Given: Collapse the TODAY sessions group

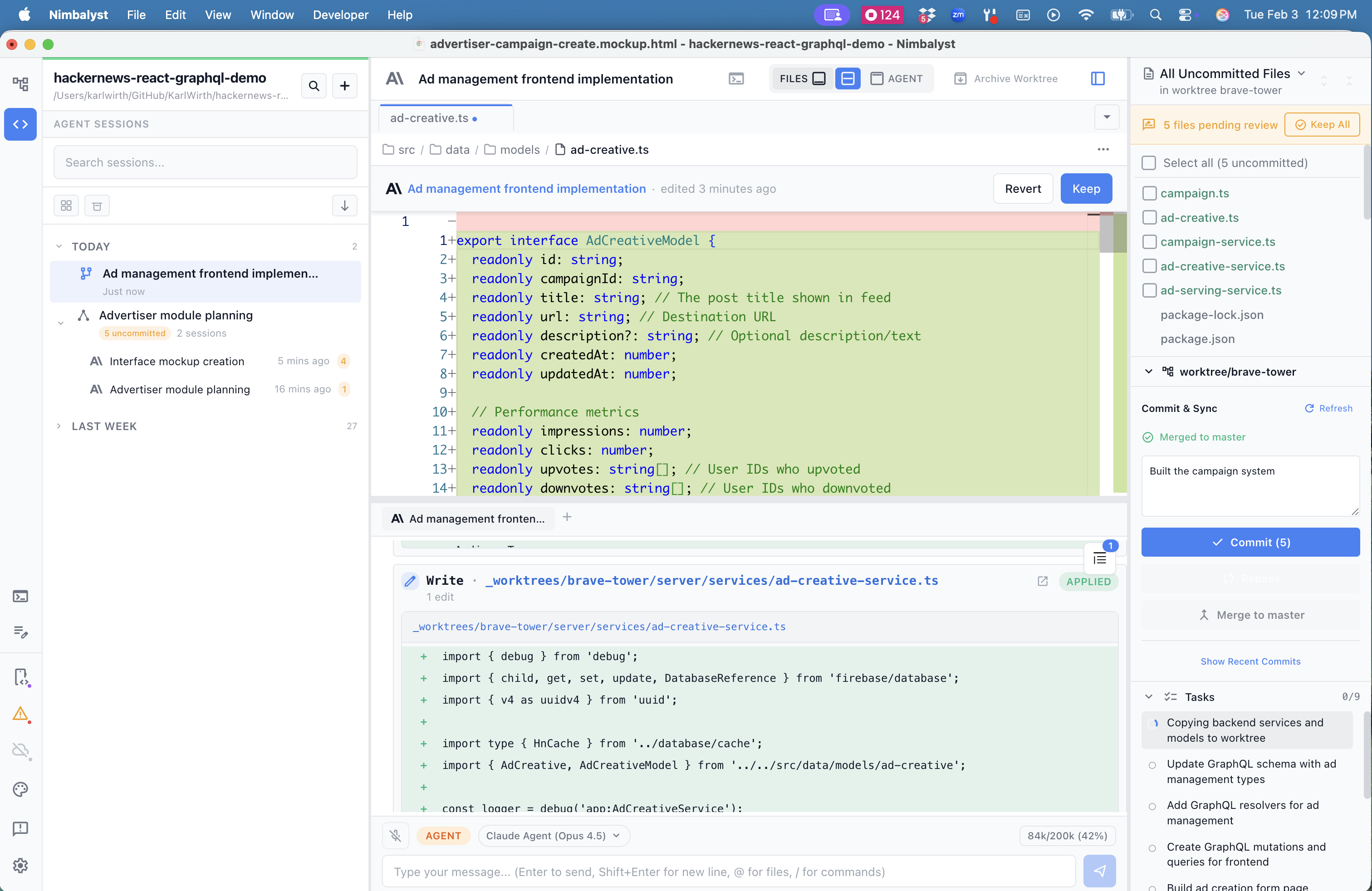Looking at the screenshot, I should click(59, 246).
